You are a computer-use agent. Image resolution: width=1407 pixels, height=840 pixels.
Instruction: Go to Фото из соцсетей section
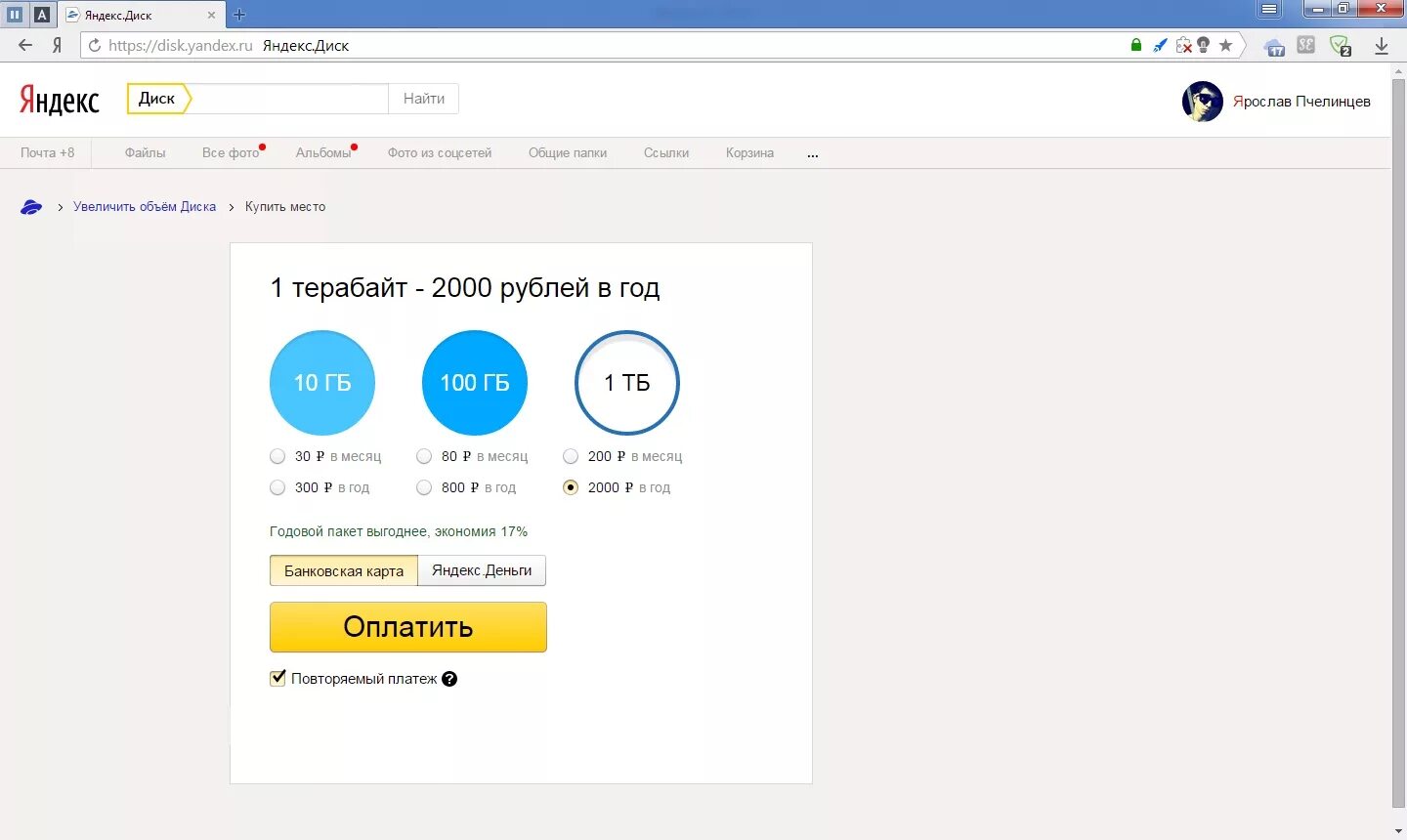coord(440,152)
